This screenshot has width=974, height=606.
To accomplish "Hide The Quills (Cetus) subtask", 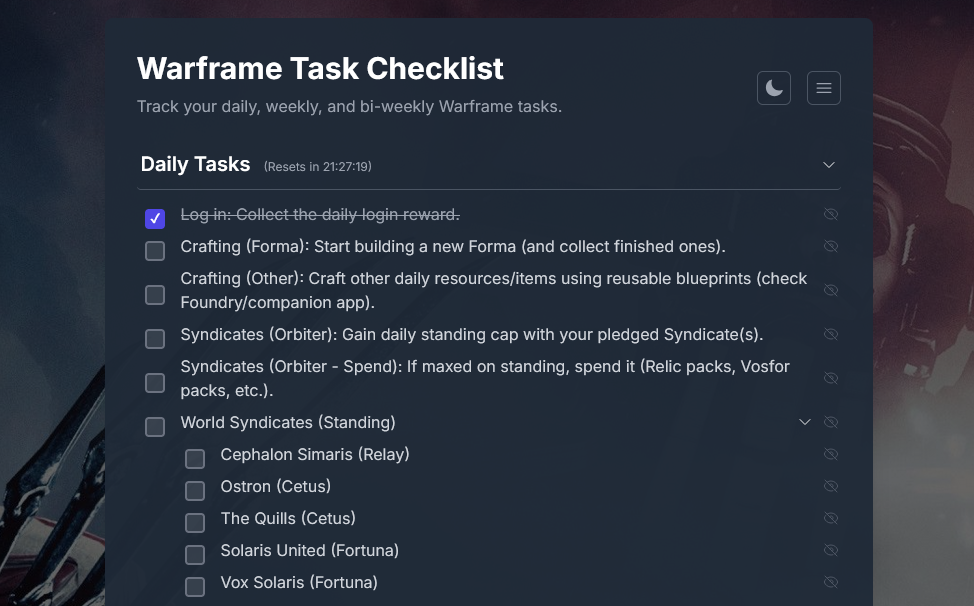I will 831,518.
